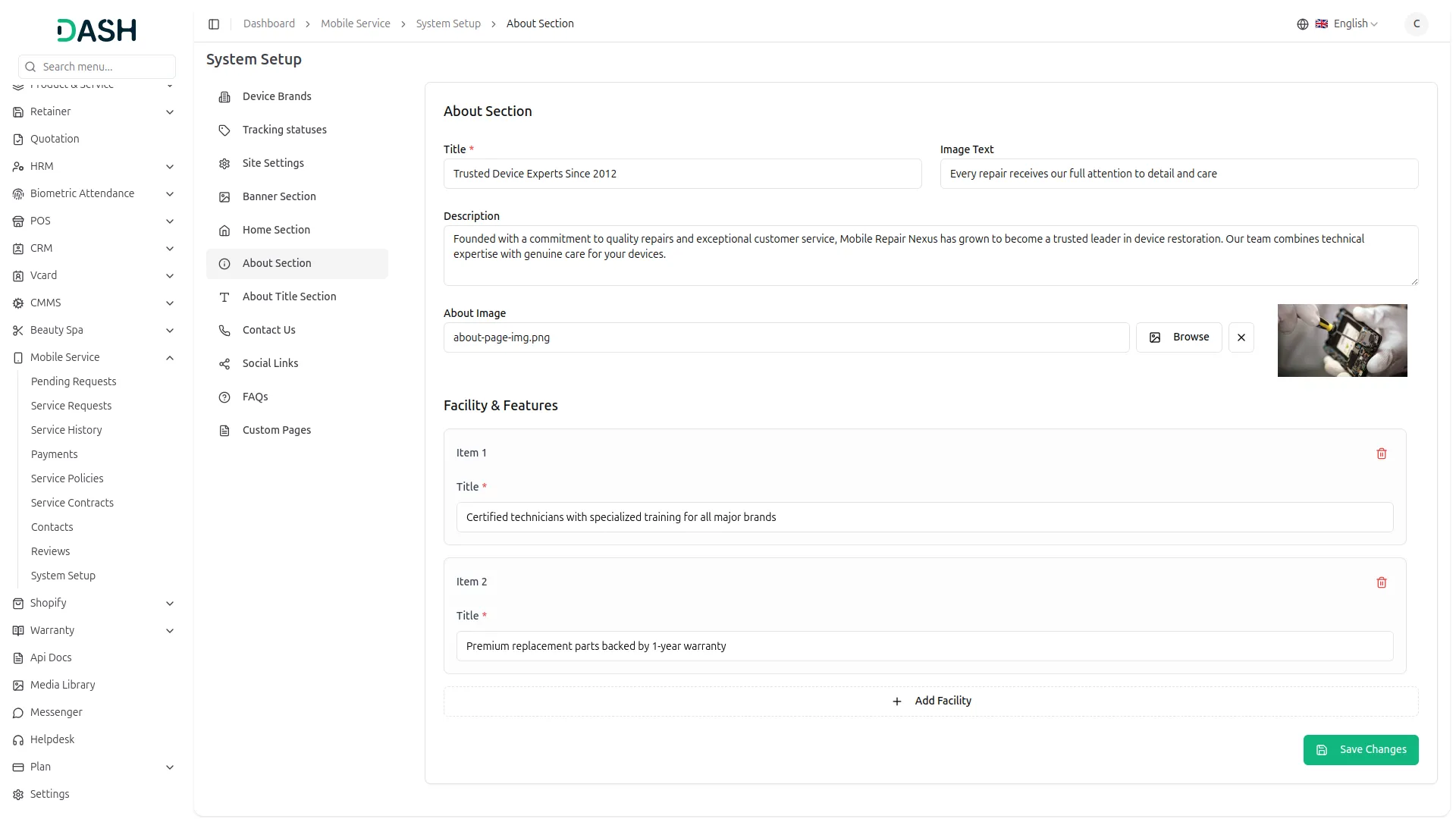Open the FAQs section
This screenshot has width=1456, height=819.
tap(254, 397)
